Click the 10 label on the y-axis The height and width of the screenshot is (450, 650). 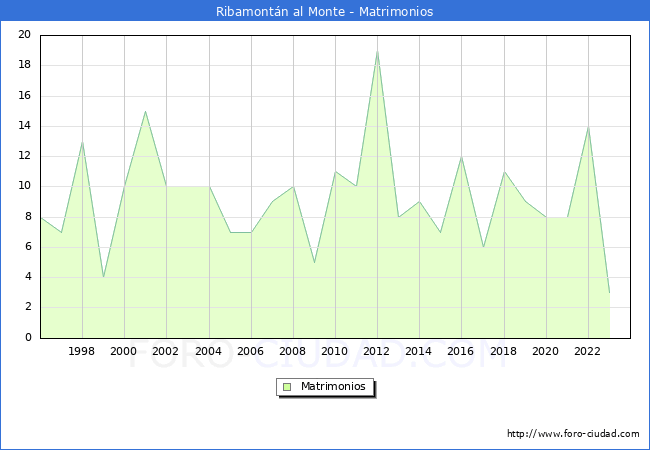click(x=25, y=186)
